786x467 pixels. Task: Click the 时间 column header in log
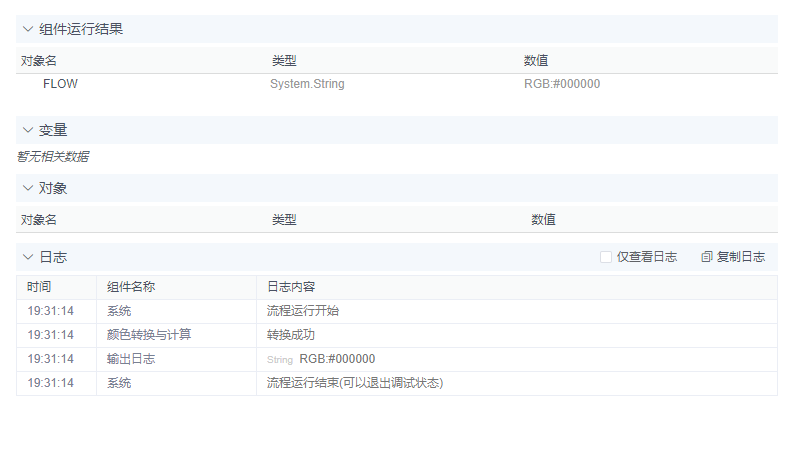click(39, 287)
